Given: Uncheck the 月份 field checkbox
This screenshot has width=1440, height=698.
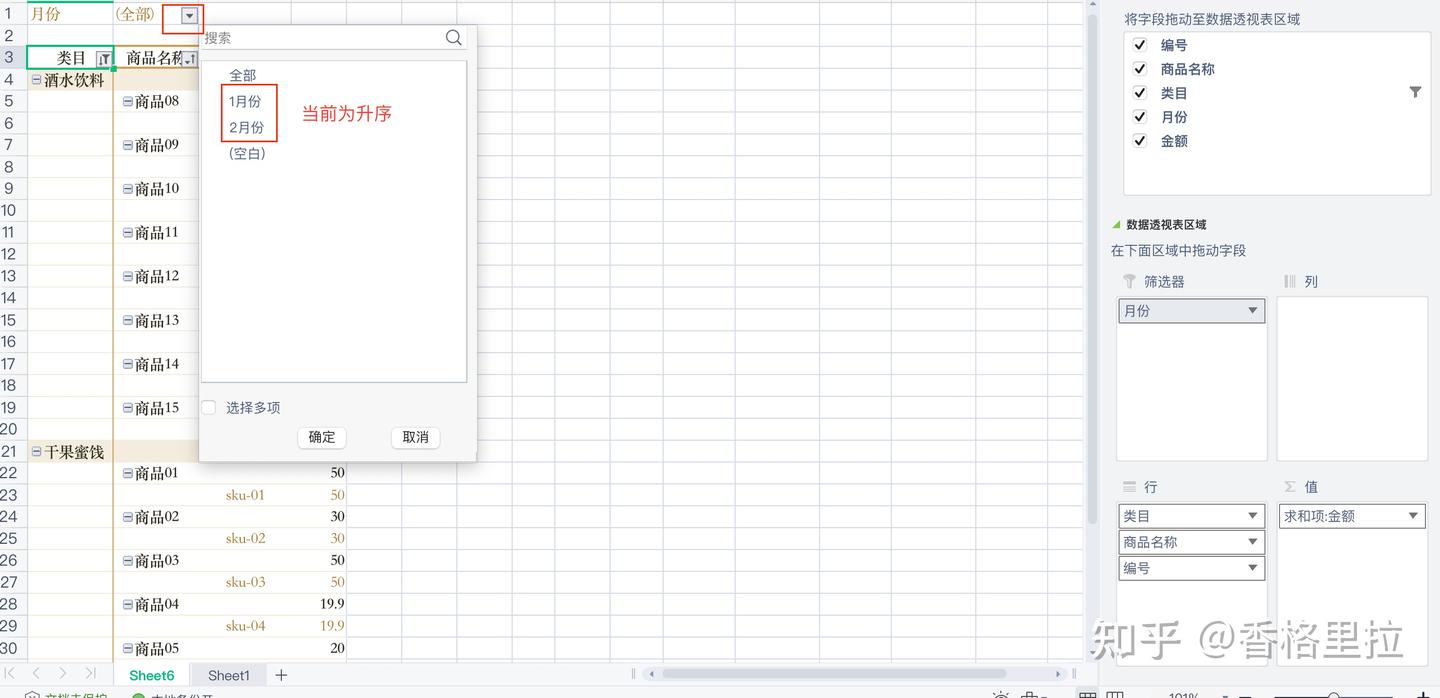Looking at the screenshot, I should pyautogui.click(x=1139, y=117).
